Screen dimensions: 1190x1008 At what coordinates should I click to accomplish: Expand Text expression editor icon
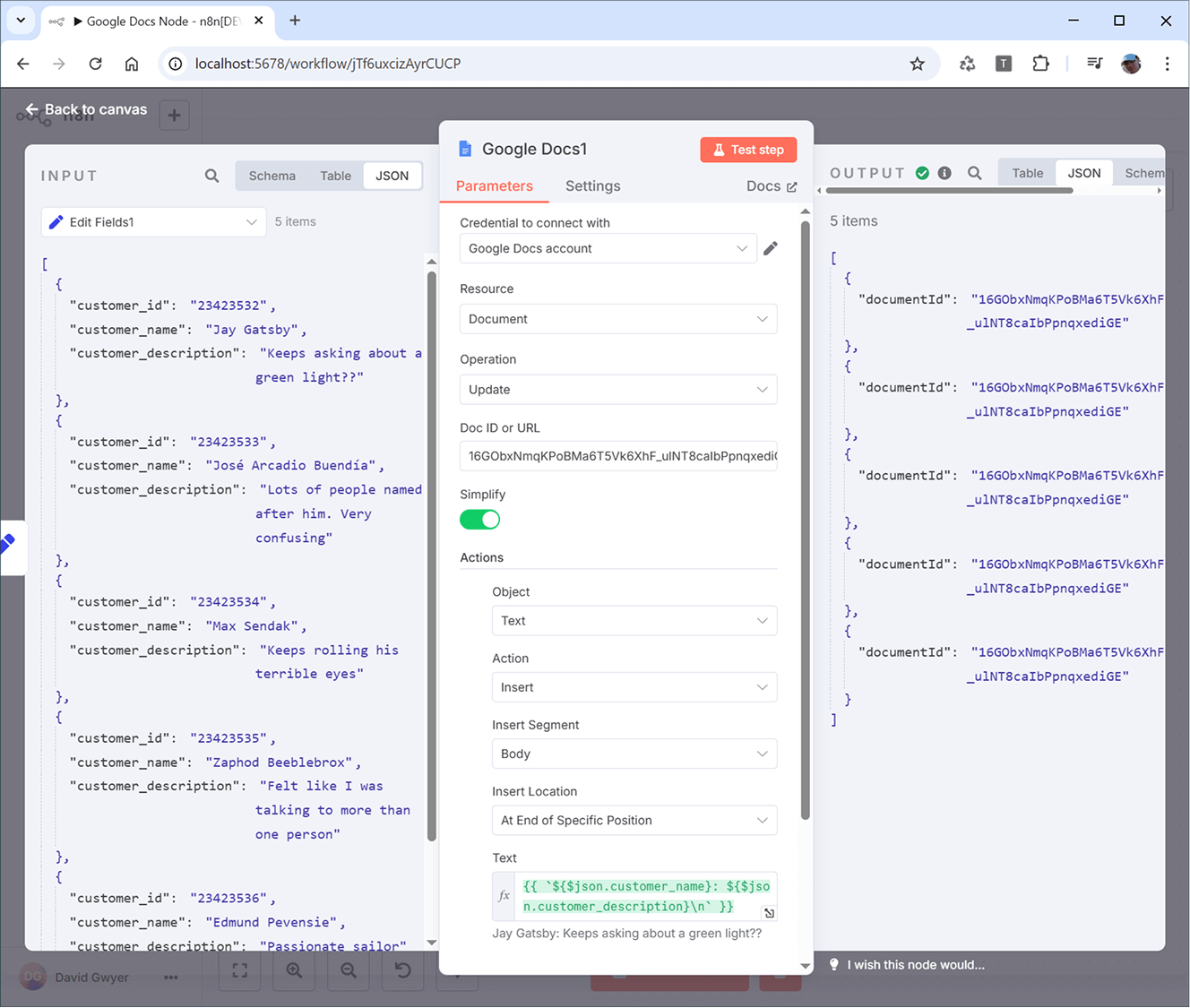click(769, 913)
